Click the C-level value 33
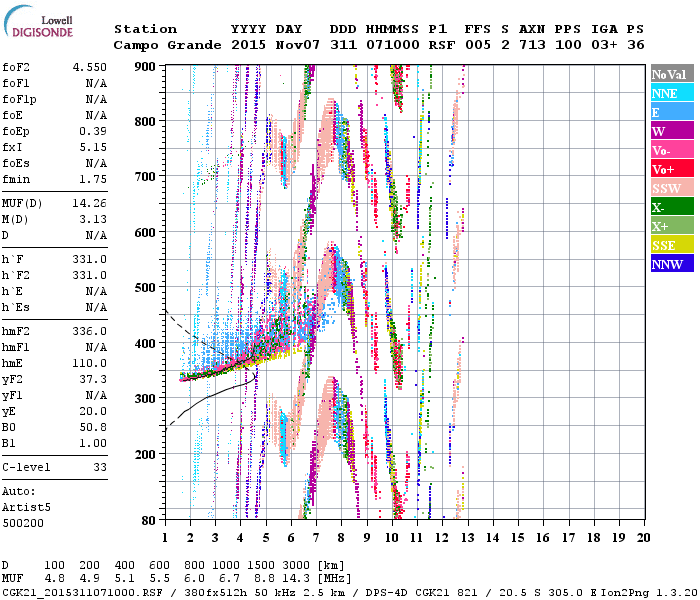The image size is (700, 600). coord(100,467)
